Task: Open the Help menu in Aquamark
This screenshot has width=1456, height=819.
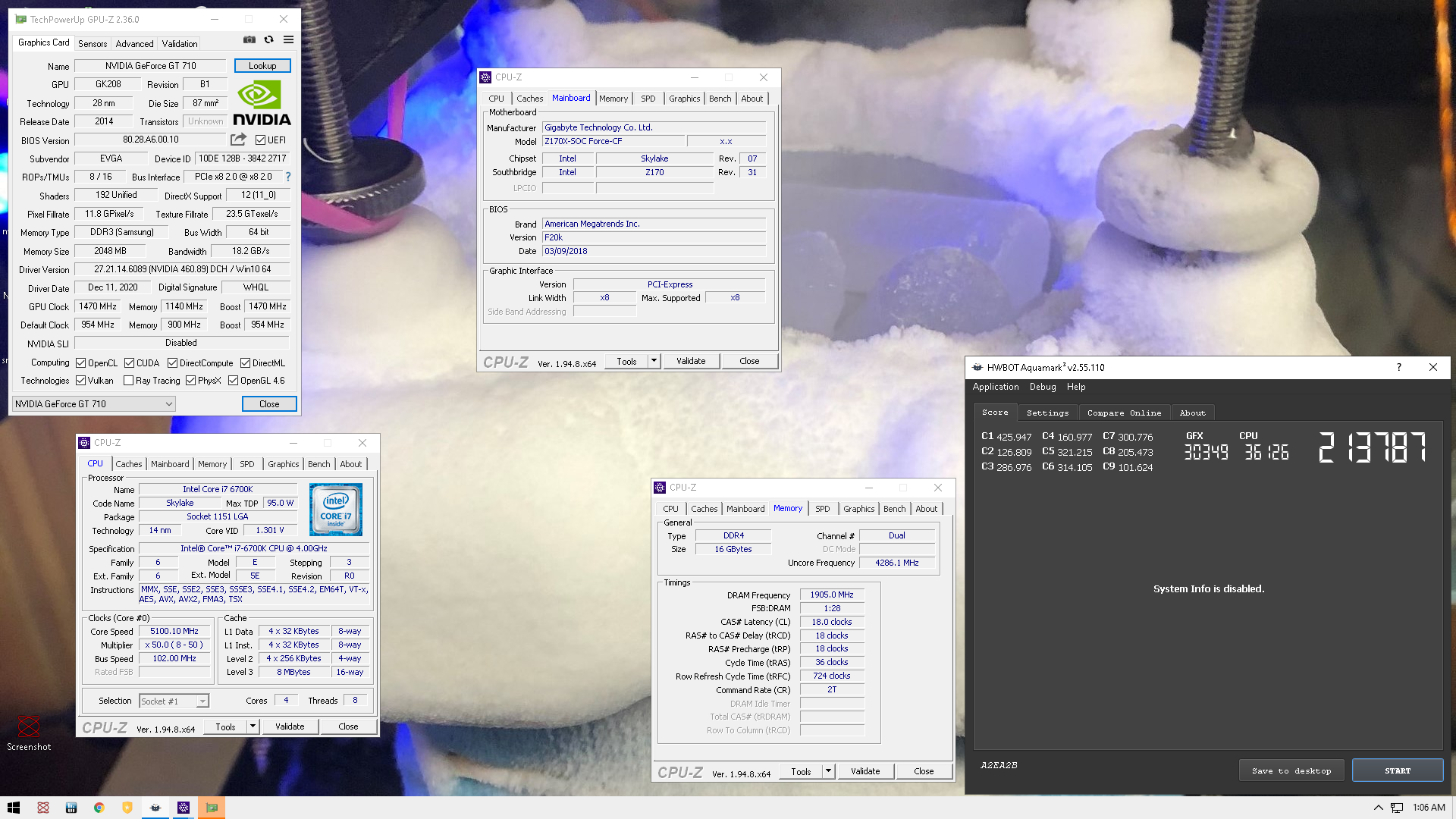Action: 1076,387
